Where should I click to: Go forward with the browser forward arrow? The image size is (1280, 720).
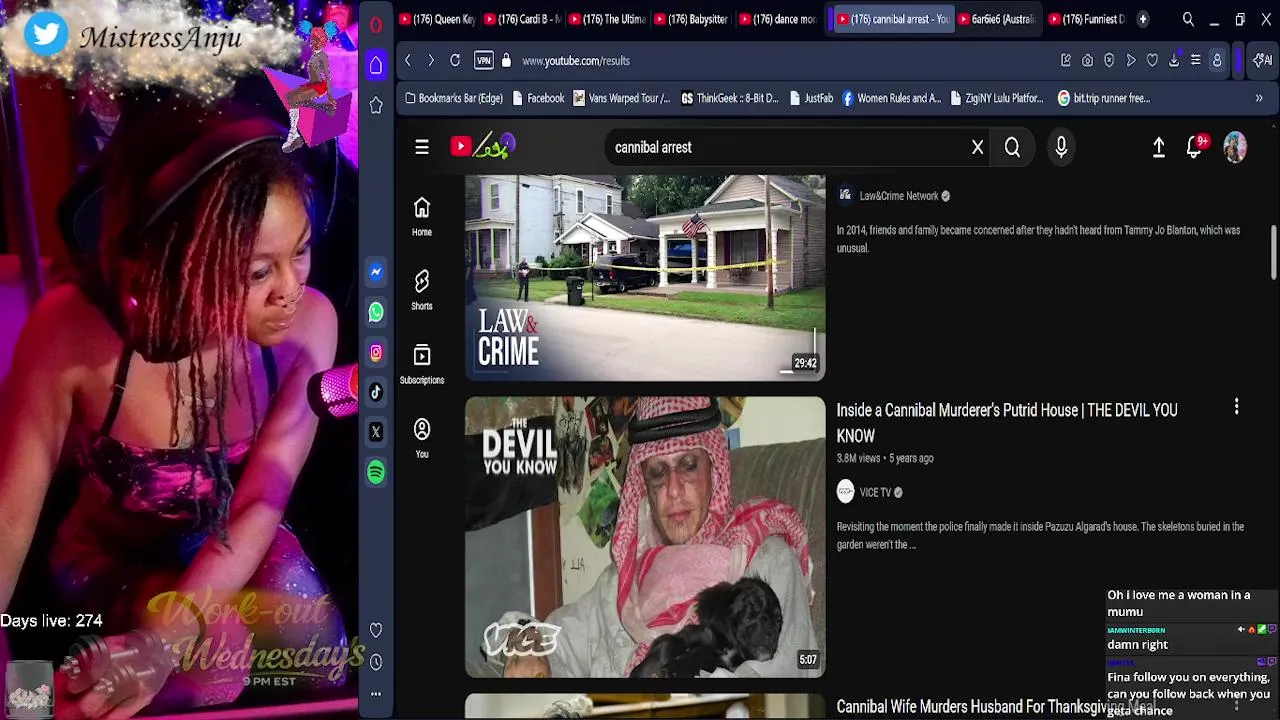tap(431, 60)
